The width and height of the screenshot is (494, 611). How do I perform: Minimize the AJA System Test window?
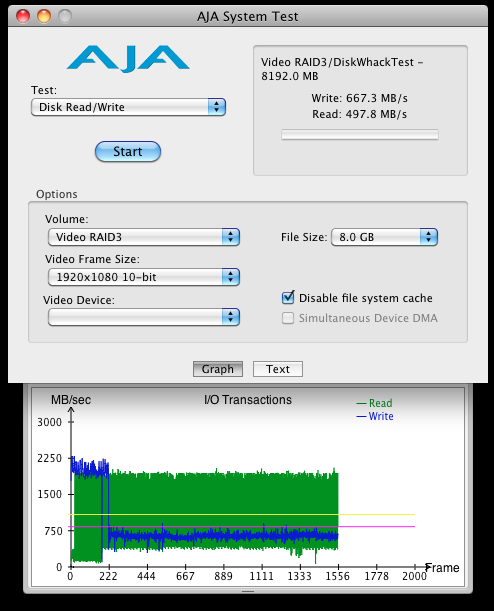(44, 16)
